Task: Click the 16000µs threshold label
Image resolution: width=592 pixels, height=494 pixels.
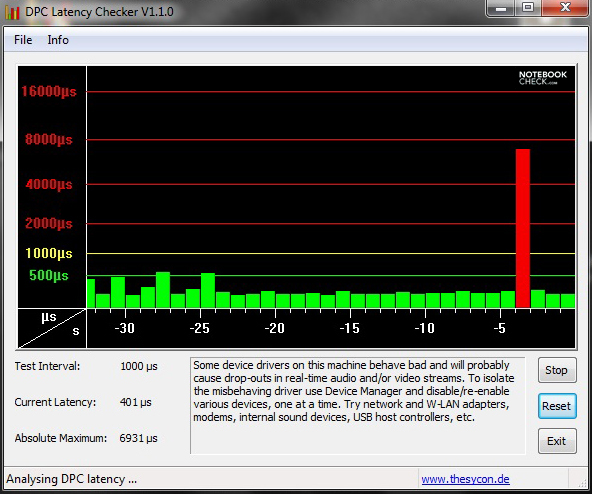Action: (49, 91)
